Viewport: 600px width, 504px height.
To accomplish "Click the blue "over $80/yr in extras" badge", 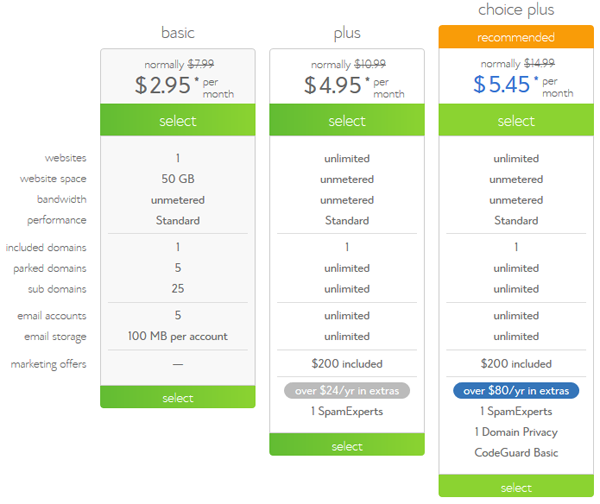I will [516, 390].
